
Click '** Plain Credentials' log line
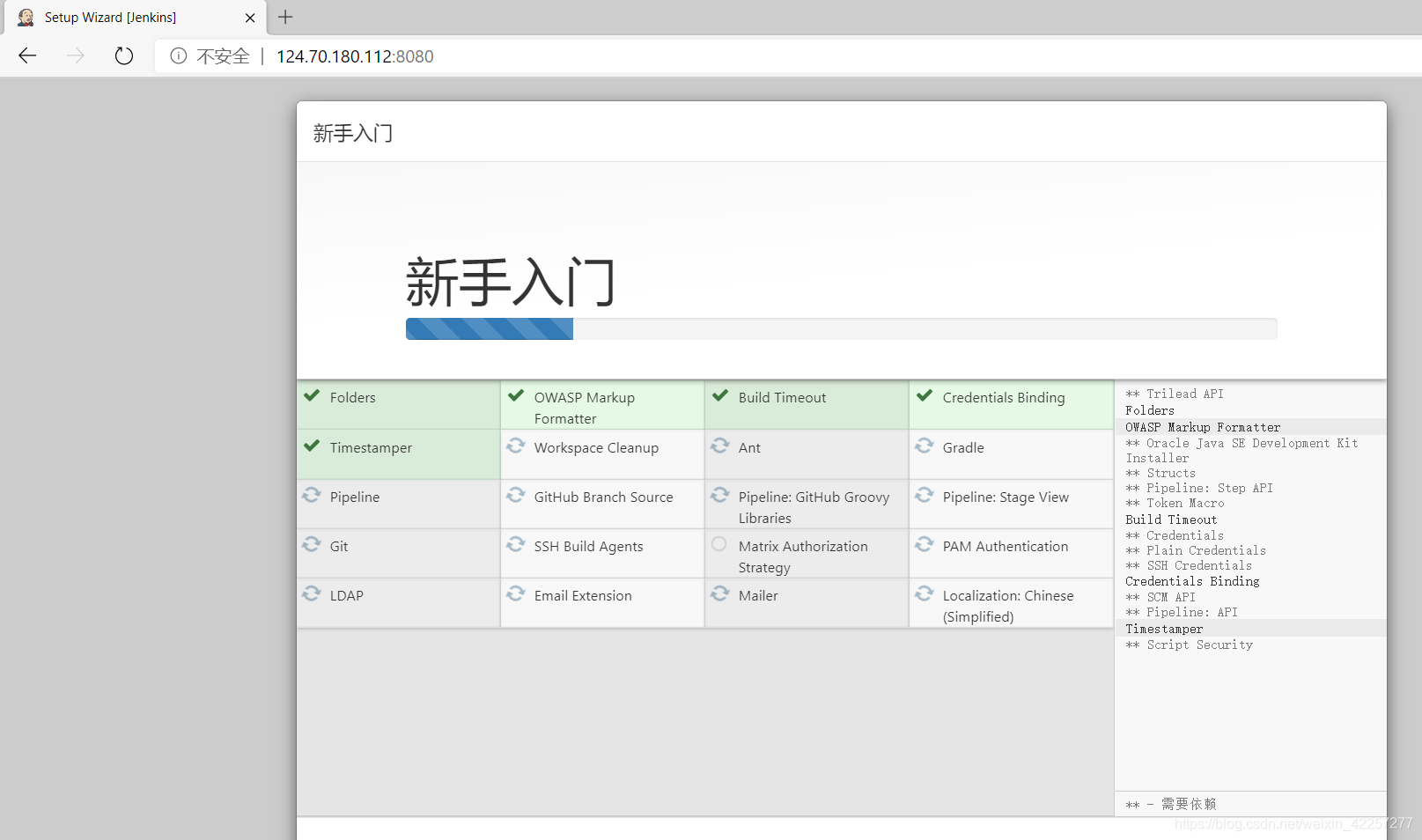click(x=1196, y=550)
